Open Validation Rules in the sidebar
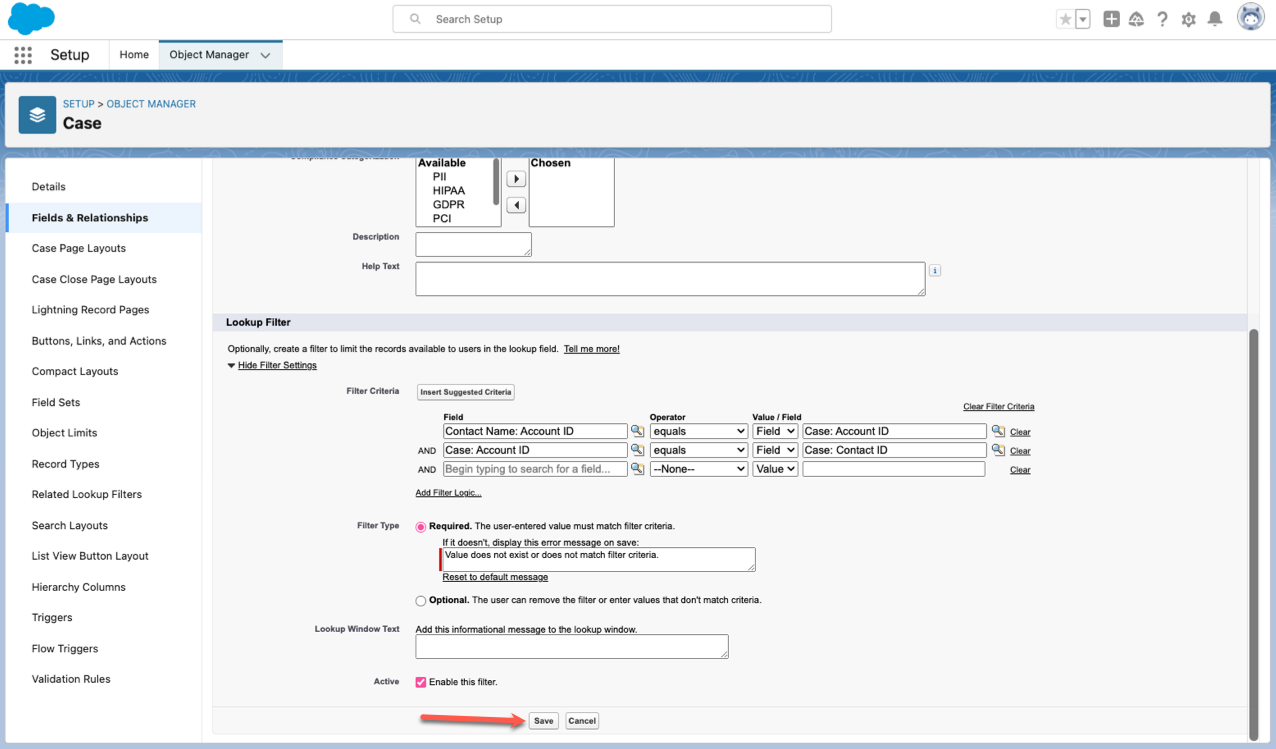Screen dimensions: 1276x749 click(71, 679)
